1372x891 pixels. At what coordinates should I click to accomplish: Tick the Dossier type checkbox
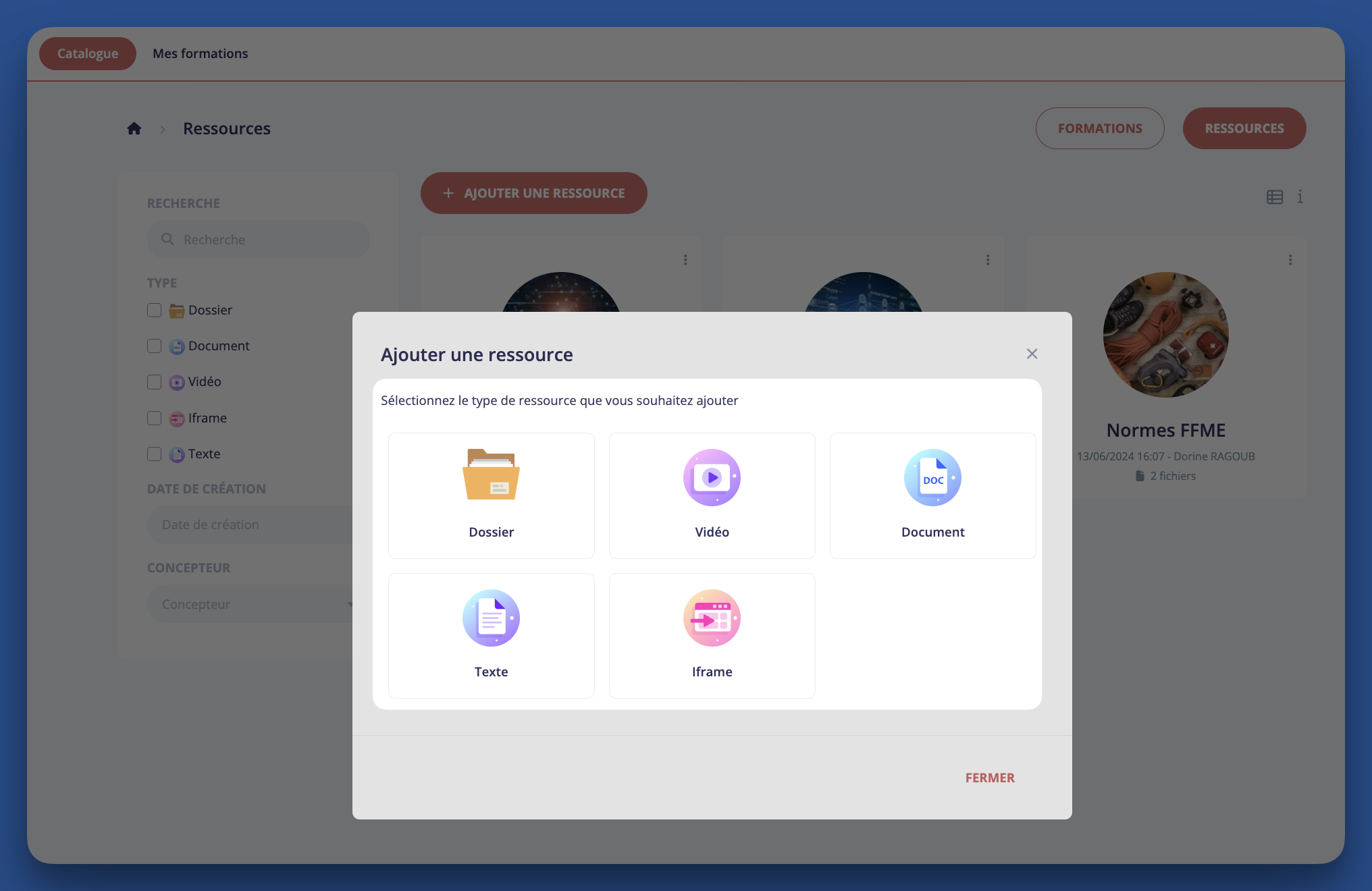coord(154,310)
